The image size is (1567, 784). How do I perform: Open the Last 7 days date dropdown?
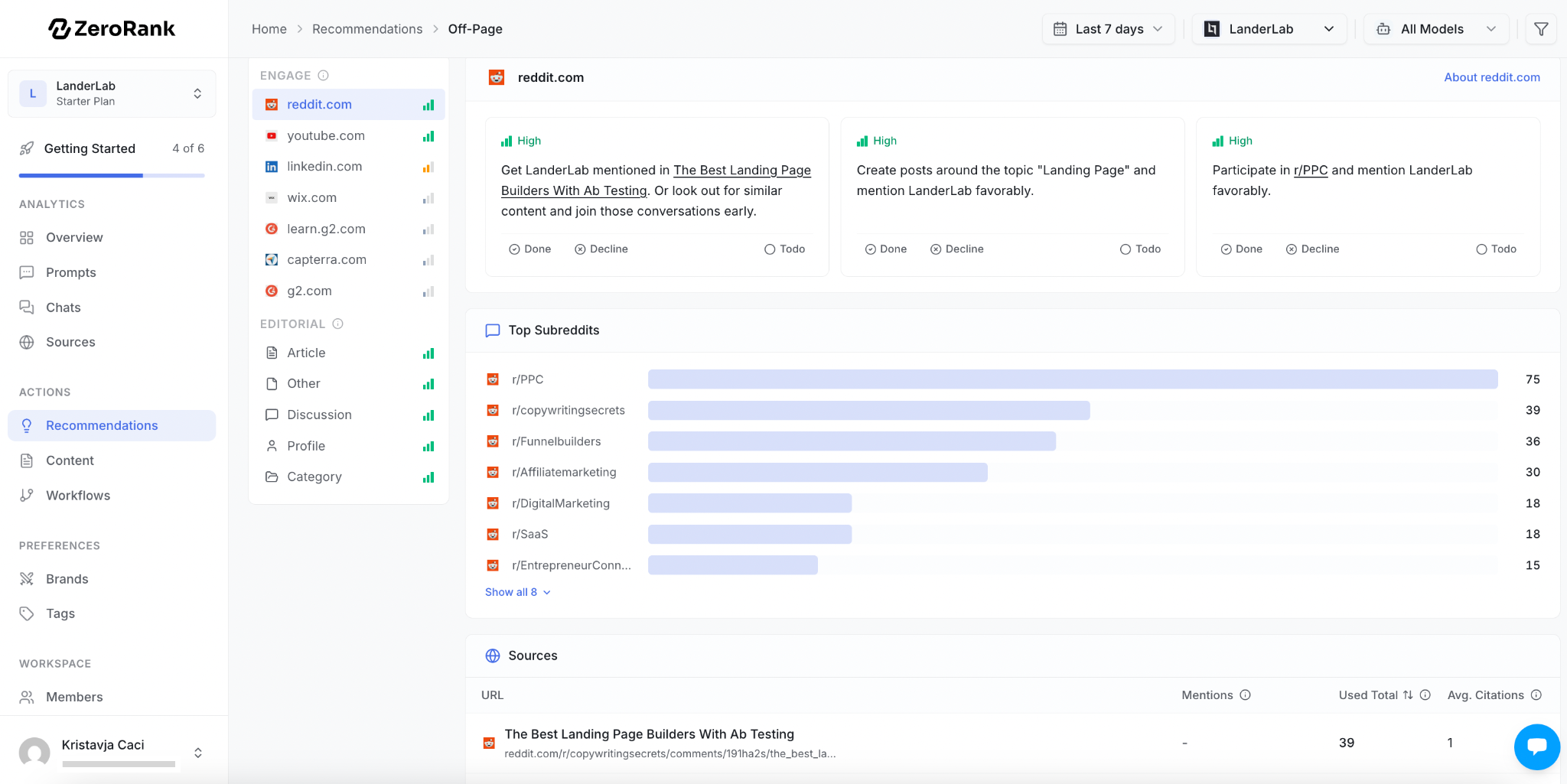click(1108, 29)
